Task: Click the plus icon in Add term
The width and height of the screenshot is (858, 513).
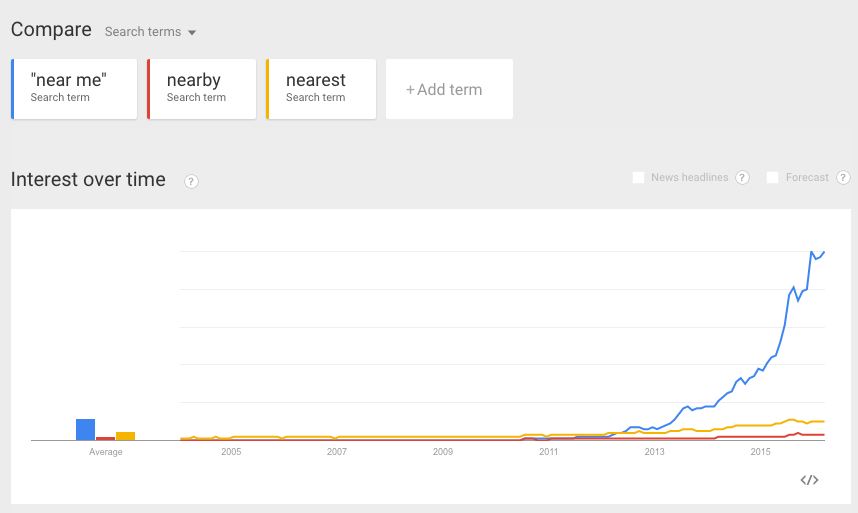Action: tap(410, 90)
